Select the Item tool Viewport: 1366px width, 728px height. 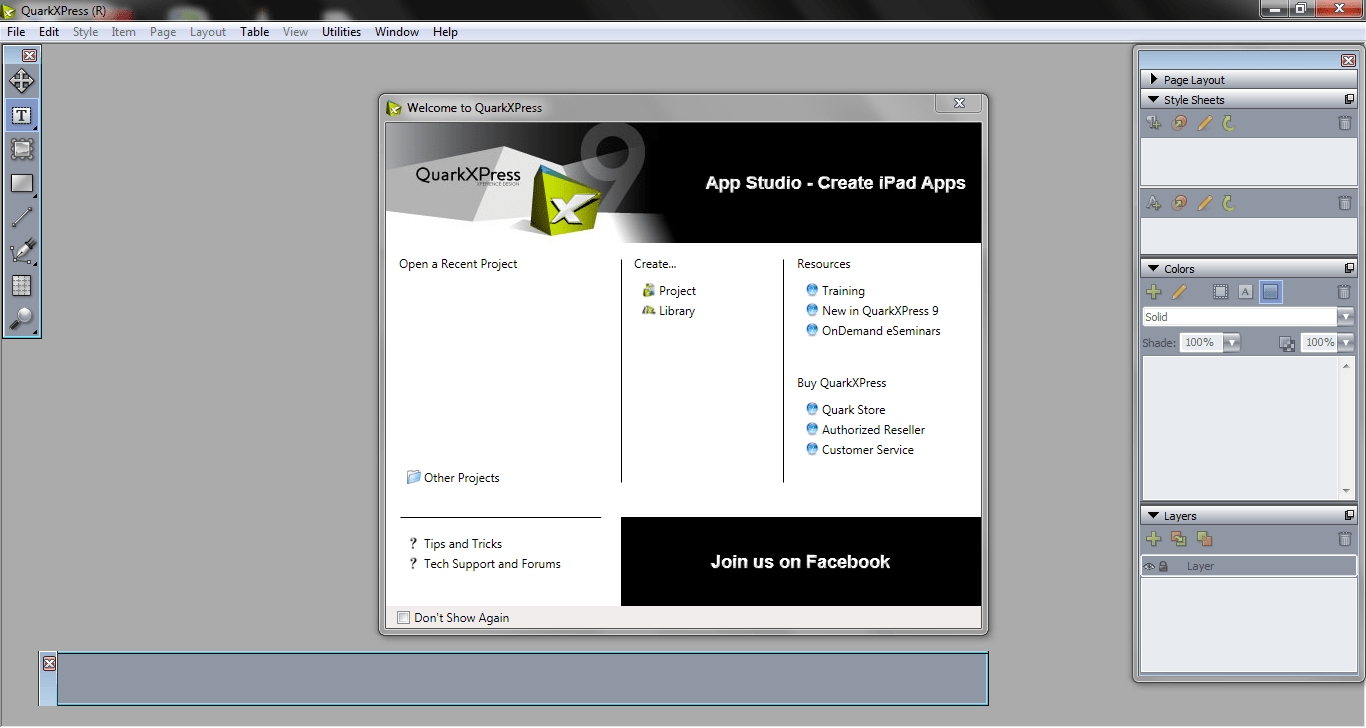[21, 81]
